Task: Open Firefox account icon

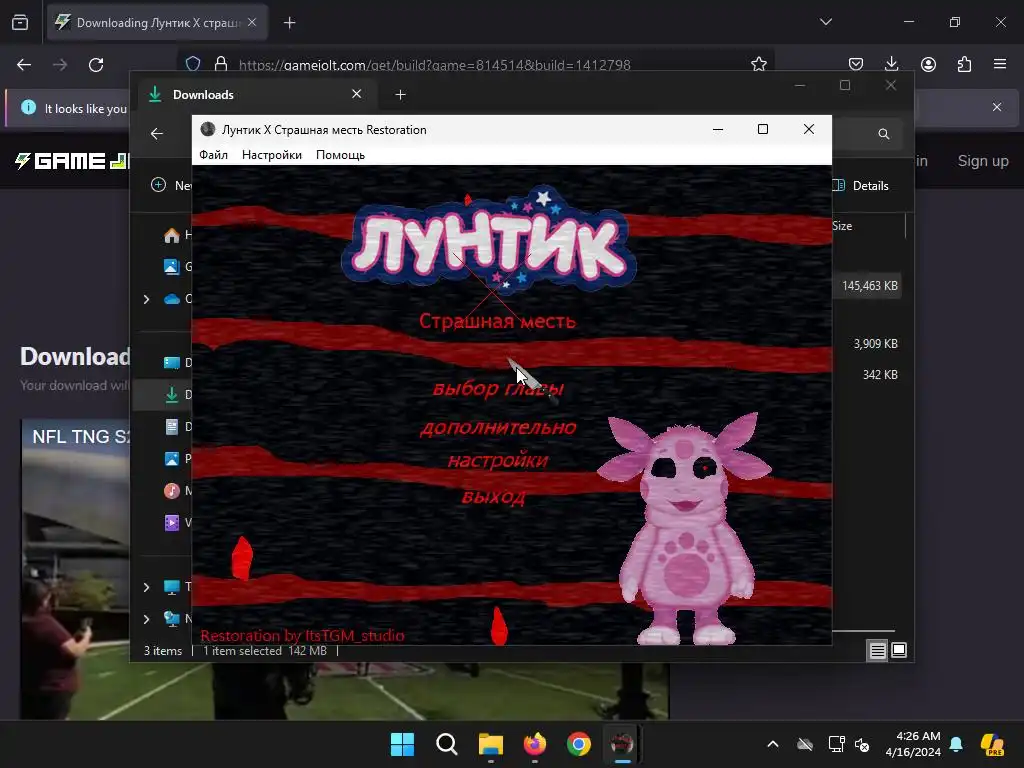Action: [928, 64]
